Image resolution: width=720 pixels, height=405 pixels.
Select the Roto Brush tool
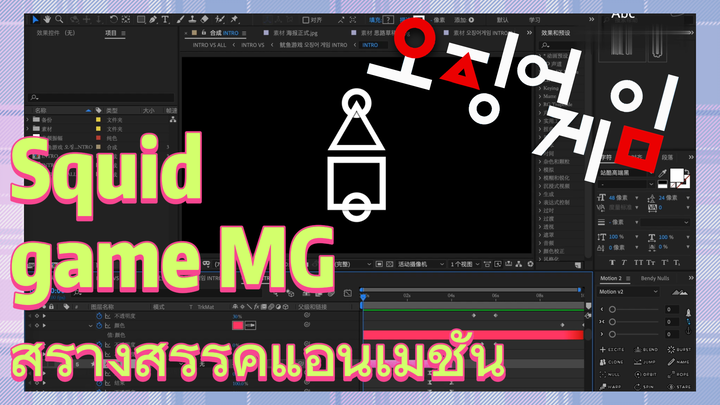220,20
